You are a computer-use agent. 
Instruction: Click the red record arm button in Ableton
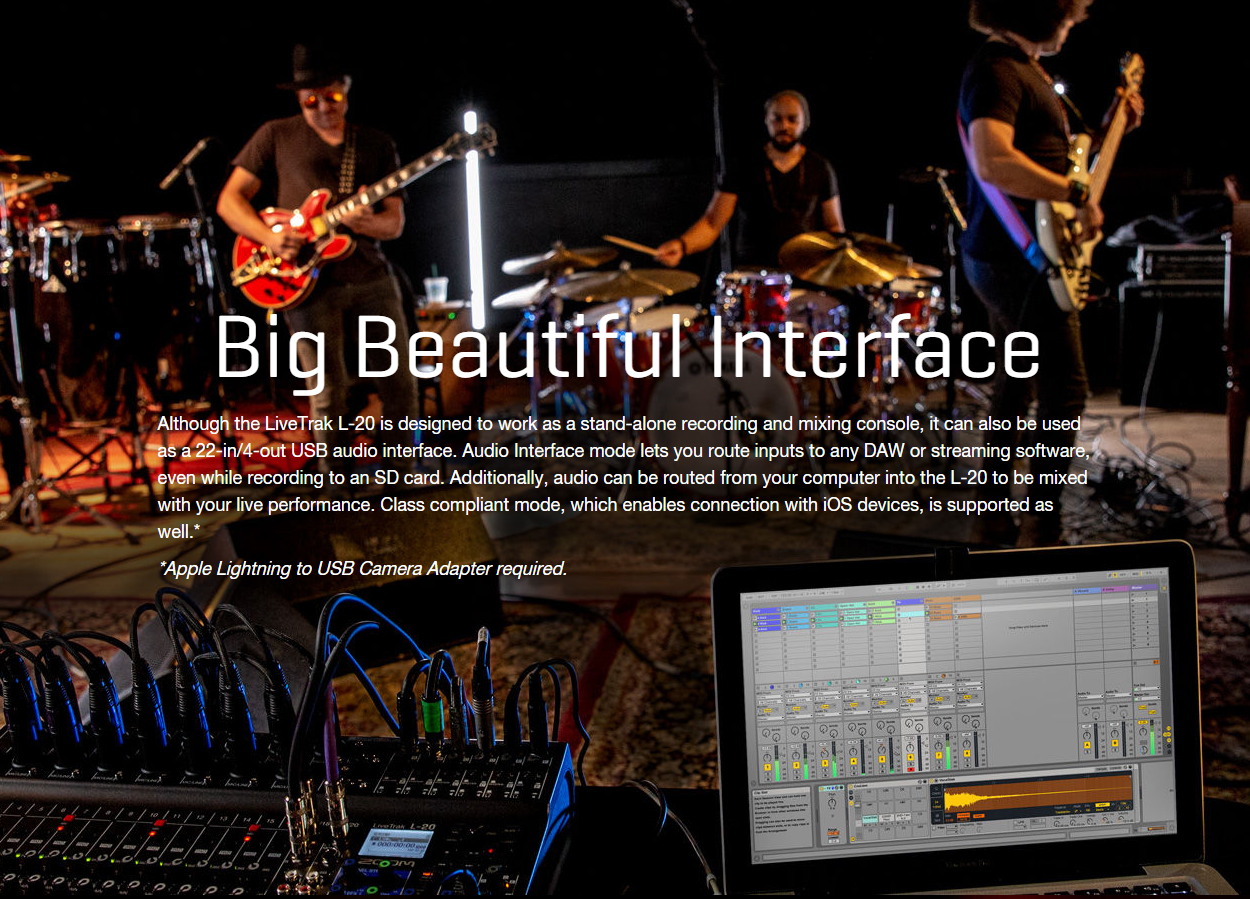point(909,767)
